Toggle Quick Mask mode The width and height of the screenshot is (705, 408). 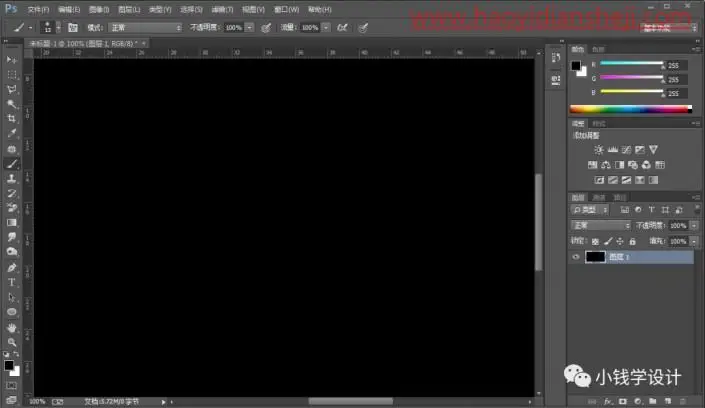point(12,386)
